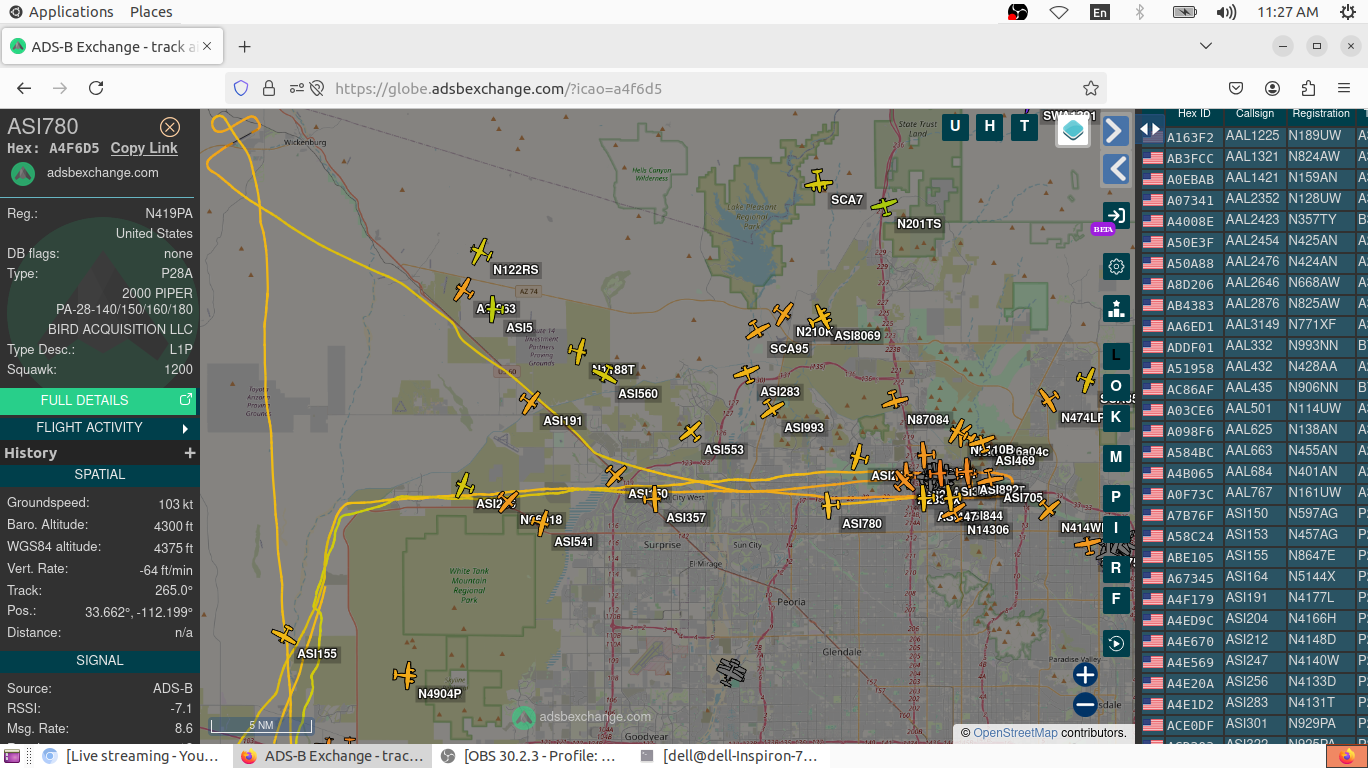The width and height of the screenshot is (1368, 768).
Task: Open the browser extensions menu
Action: click(x=1308, y=88)
